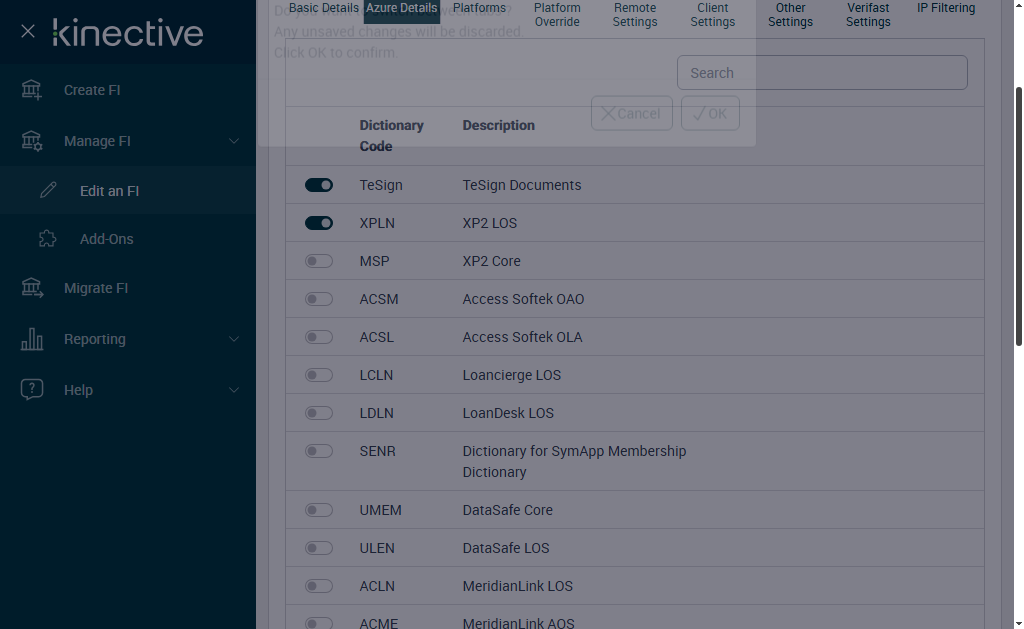Collapse the Manage FI chevron
The width and height of the screenshot is (1024, 629).
(x=233, y=141)
